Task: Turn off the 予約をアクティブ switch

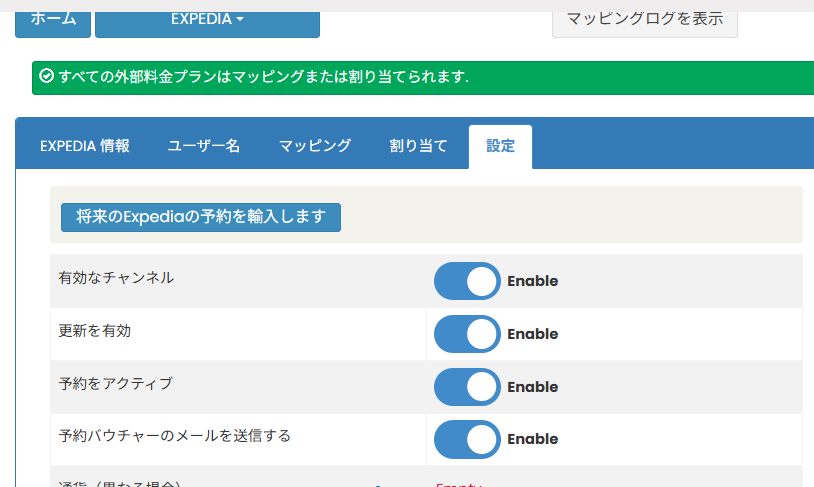Action: 467,387
